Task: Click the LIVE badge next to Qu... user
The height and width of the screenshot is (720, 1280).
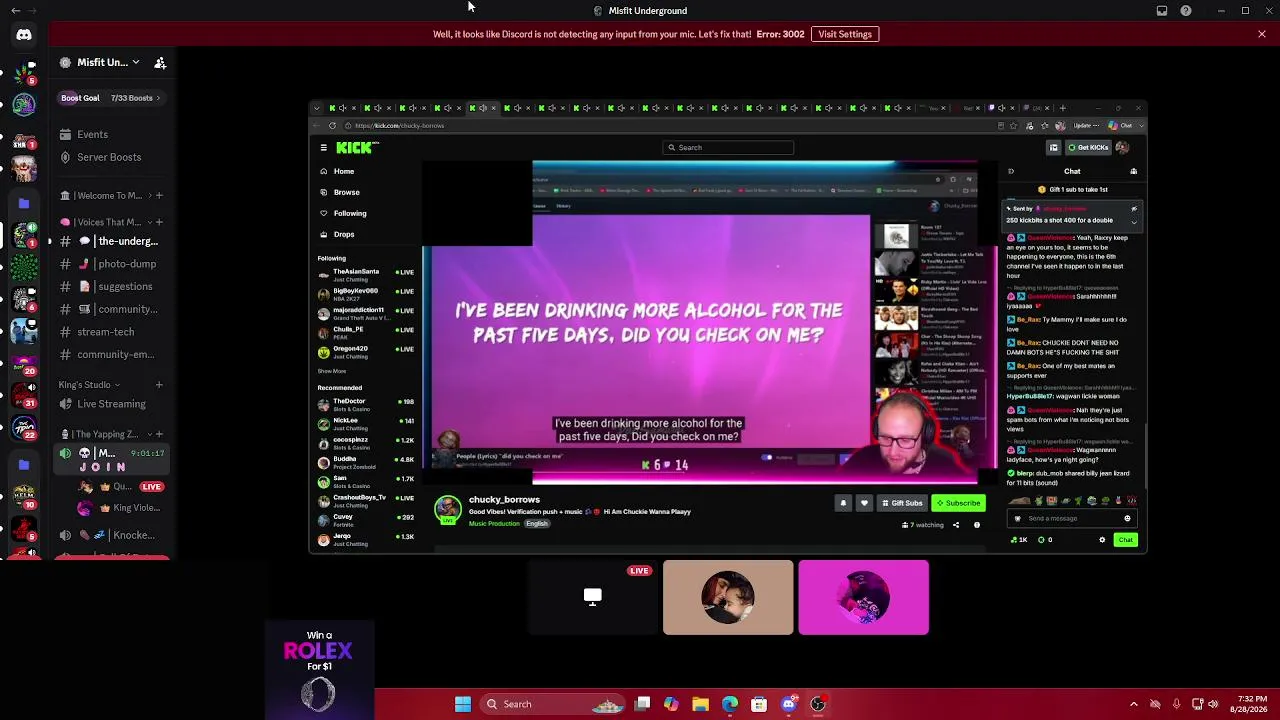Action: click(x=152, y=487)
